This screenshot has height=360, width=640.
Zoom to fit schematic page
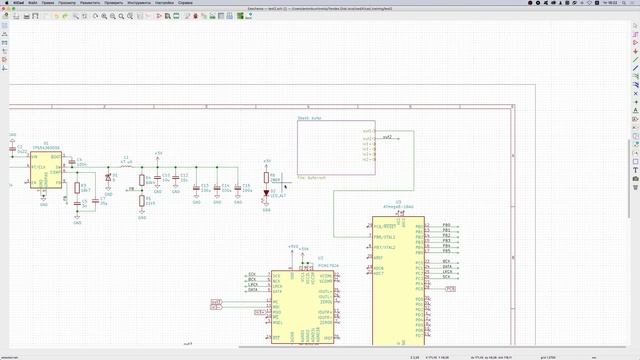tap(121, 16)
